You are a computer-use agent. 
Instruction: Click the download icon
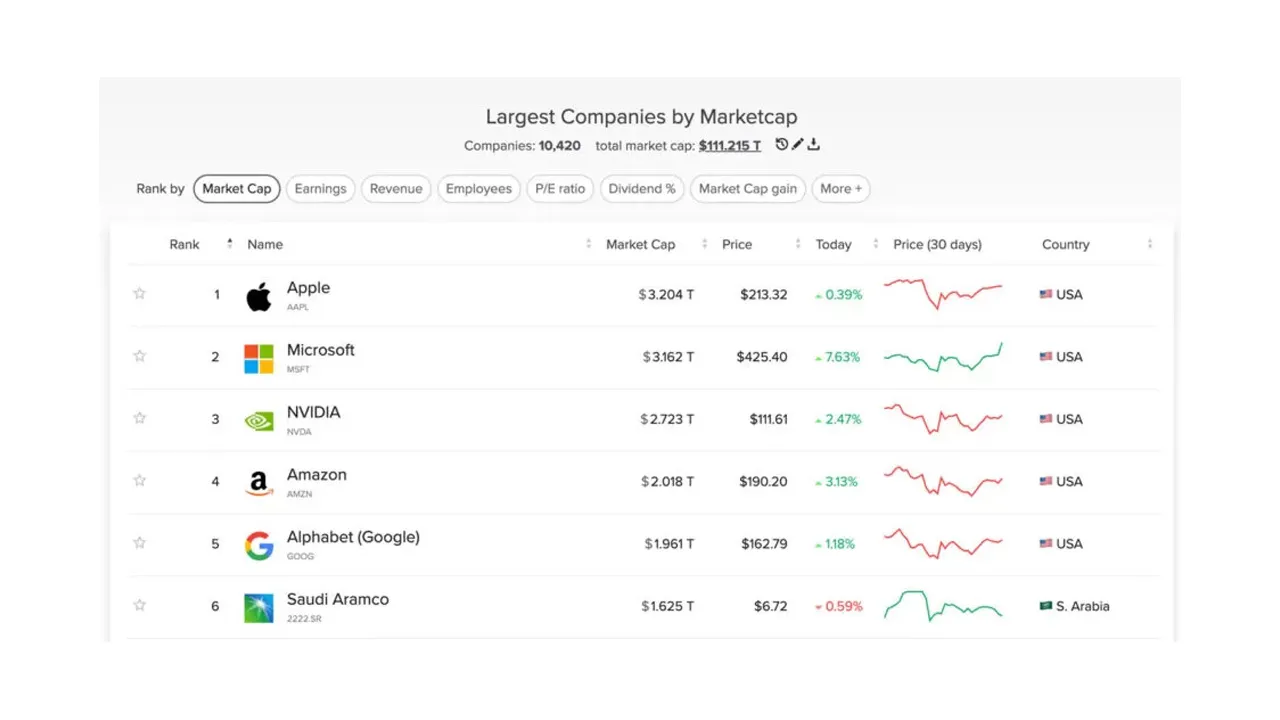814,145
